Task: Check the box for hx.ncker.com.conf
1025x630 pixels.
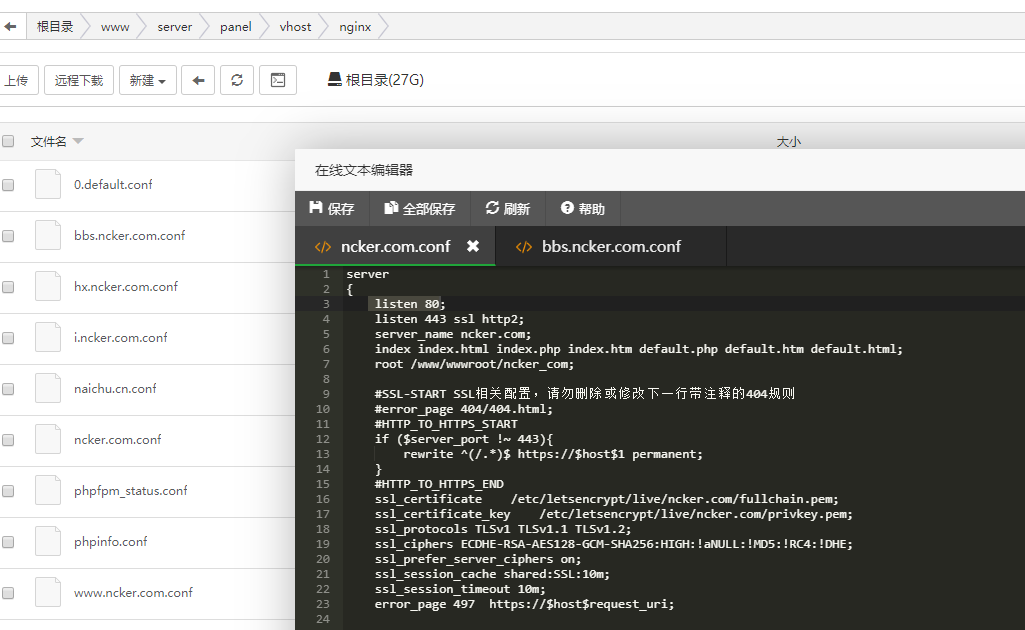Action: 8,287
